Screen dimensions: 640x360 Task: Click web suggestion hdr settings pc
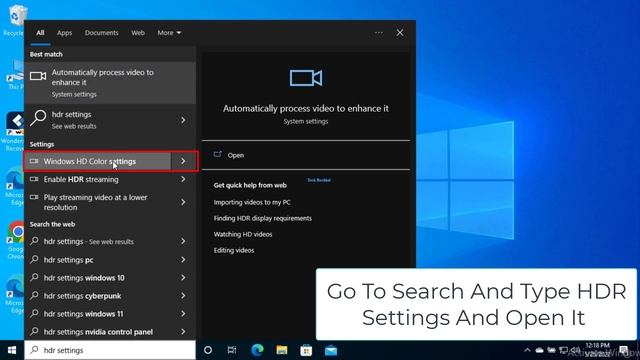click(98, 260)
